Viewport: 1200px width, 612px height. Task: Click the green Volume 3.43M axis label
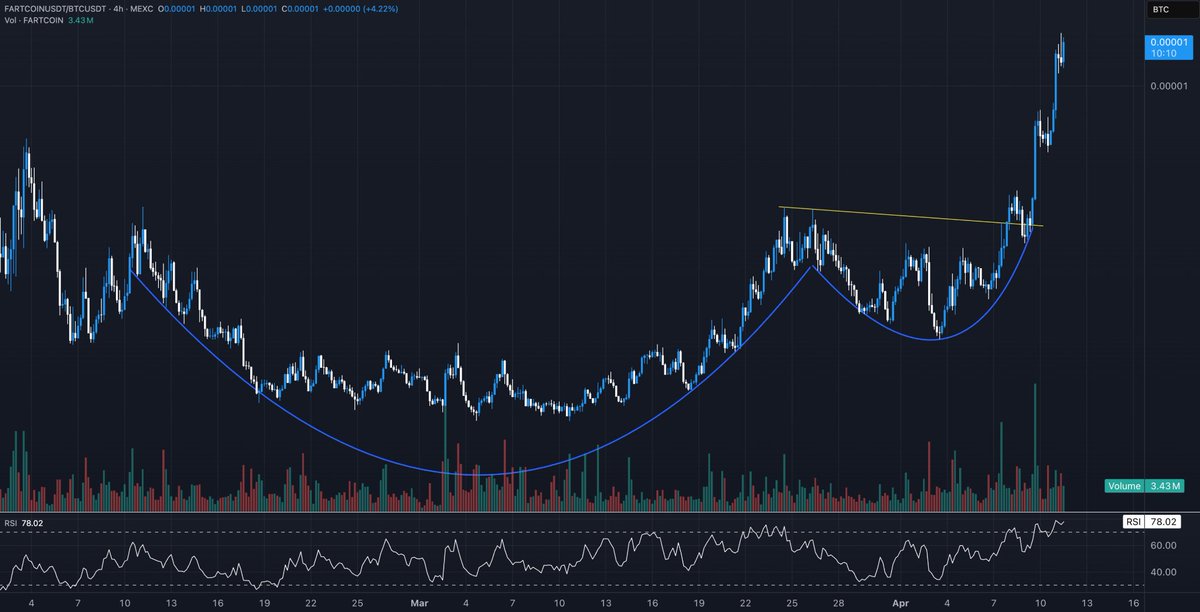(x=1145, y=487)
